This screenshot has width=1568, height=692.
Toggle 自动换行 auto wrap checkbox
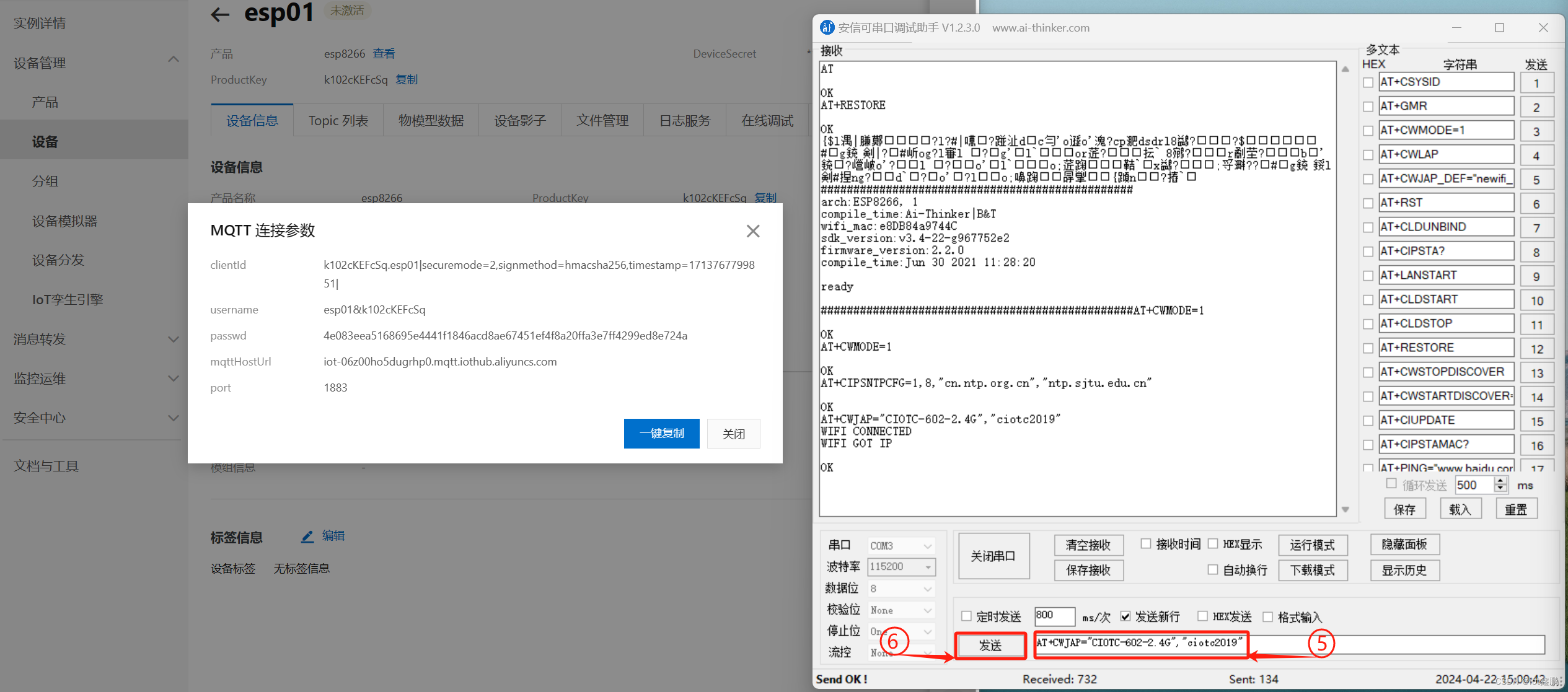pos(1213,569)
